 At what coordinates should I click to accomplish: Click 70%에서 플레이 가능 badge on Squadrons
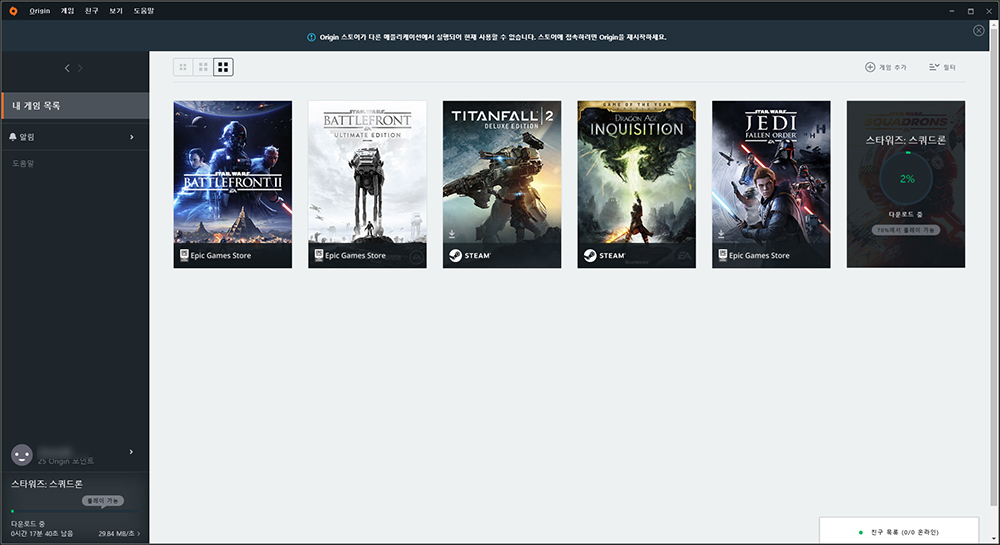click(x=906, y=230)
